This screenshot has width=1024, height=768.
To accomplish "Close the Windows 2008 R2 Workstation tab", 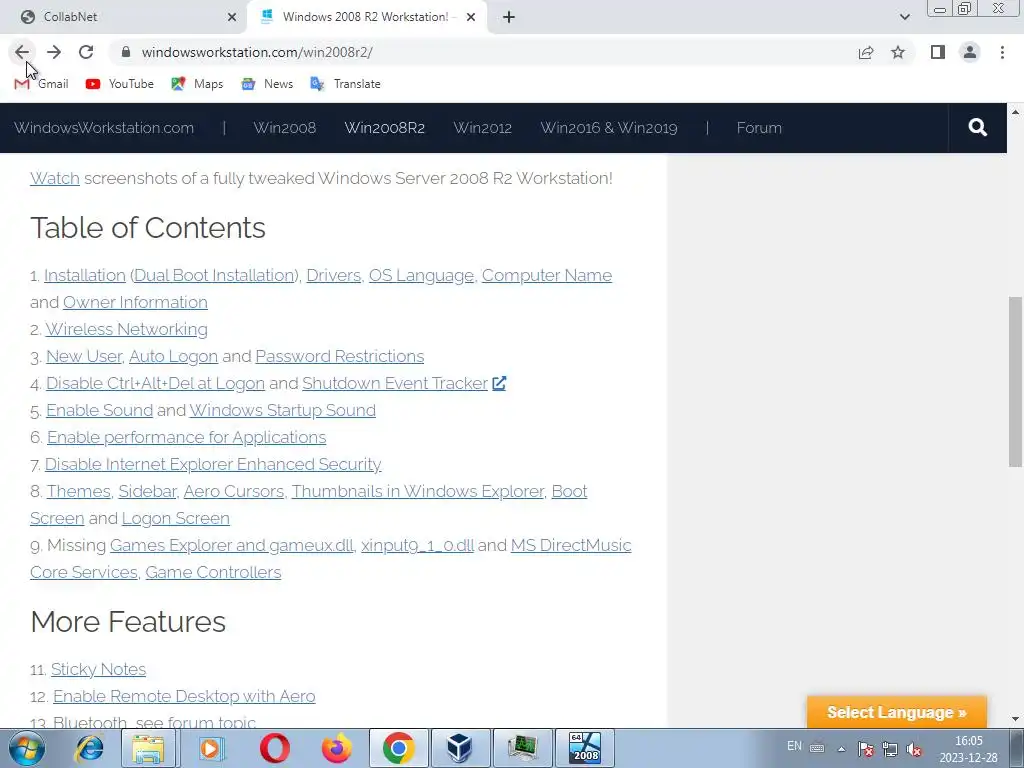I will [471, 17].
